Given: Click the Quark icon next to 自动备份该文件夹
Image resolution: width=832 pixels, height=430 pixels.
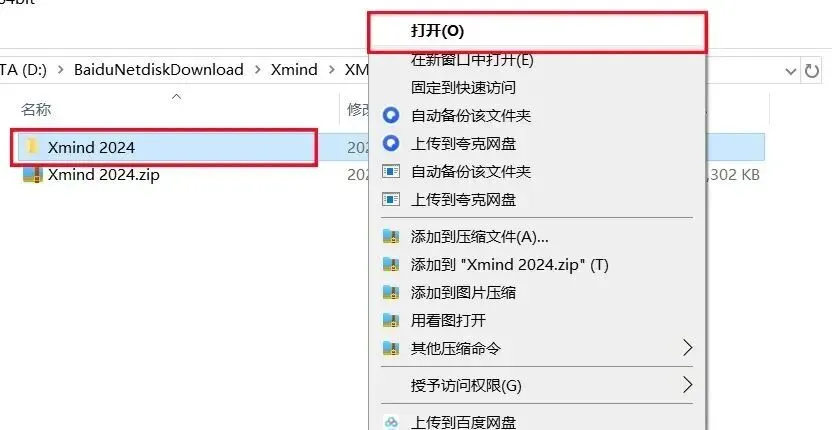Looking at the screenshot, I should click(391, 115).
